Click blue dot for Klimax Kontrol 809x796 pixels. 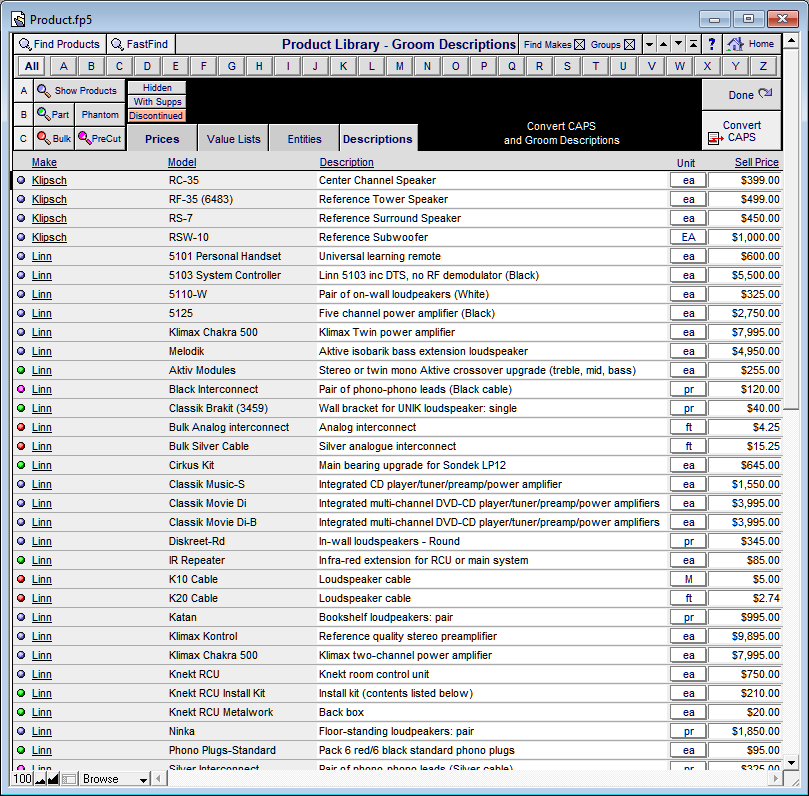pos(21,636)
